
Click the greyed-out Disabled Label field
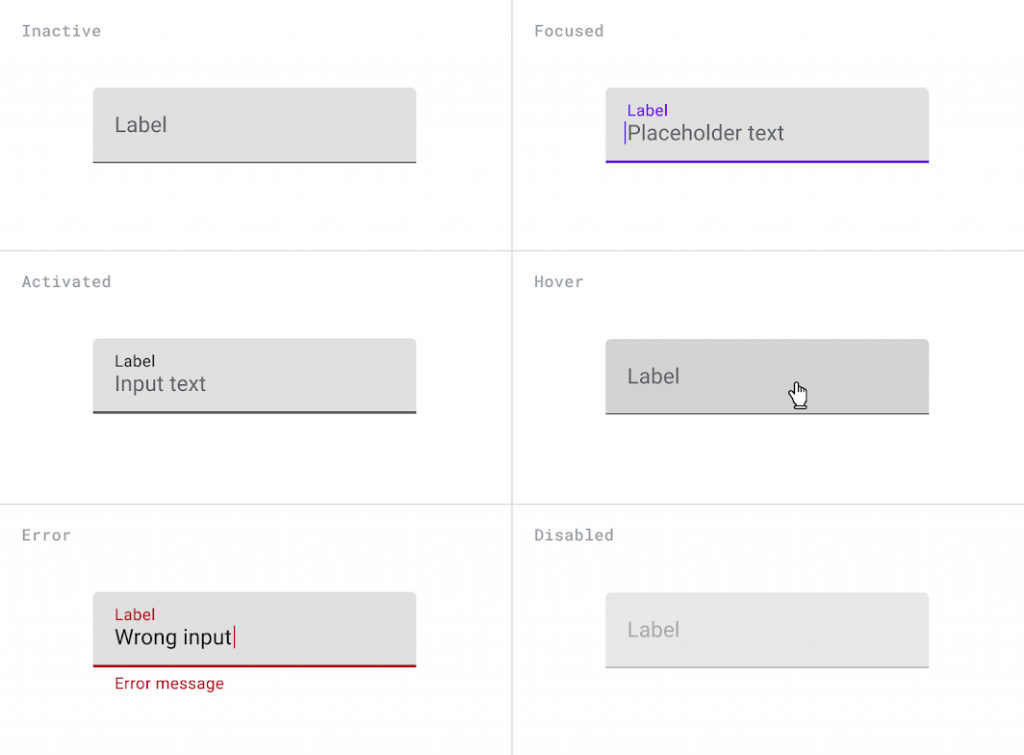[x=767, y=630]
